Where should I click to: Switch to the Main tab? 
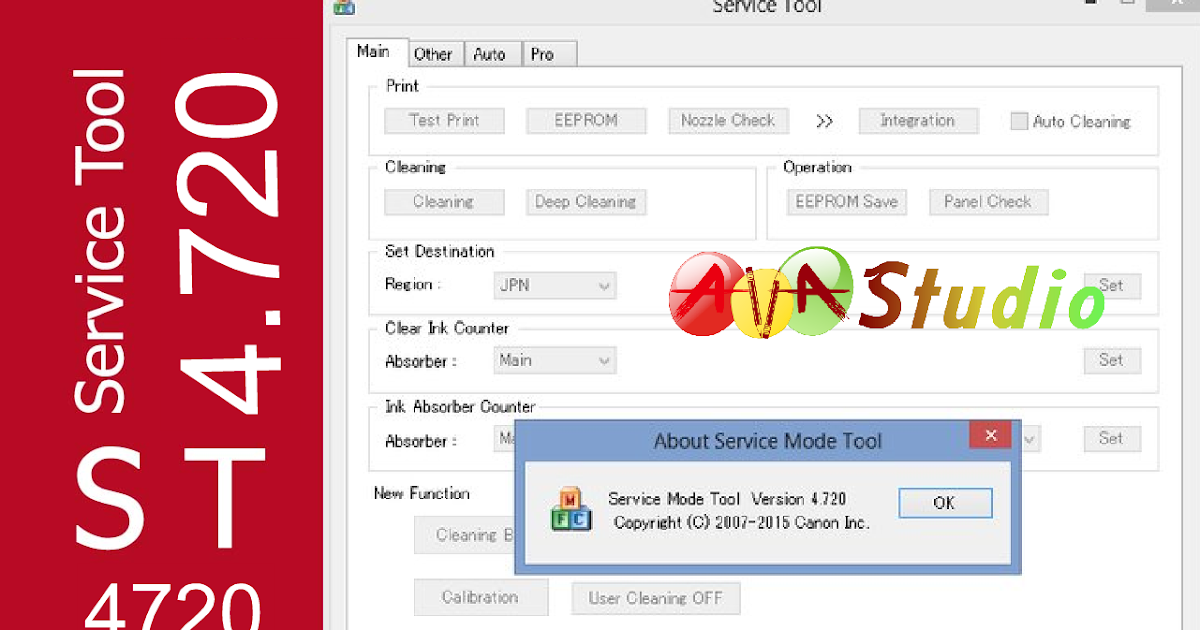pyautogui.click(x=374, y=52)
